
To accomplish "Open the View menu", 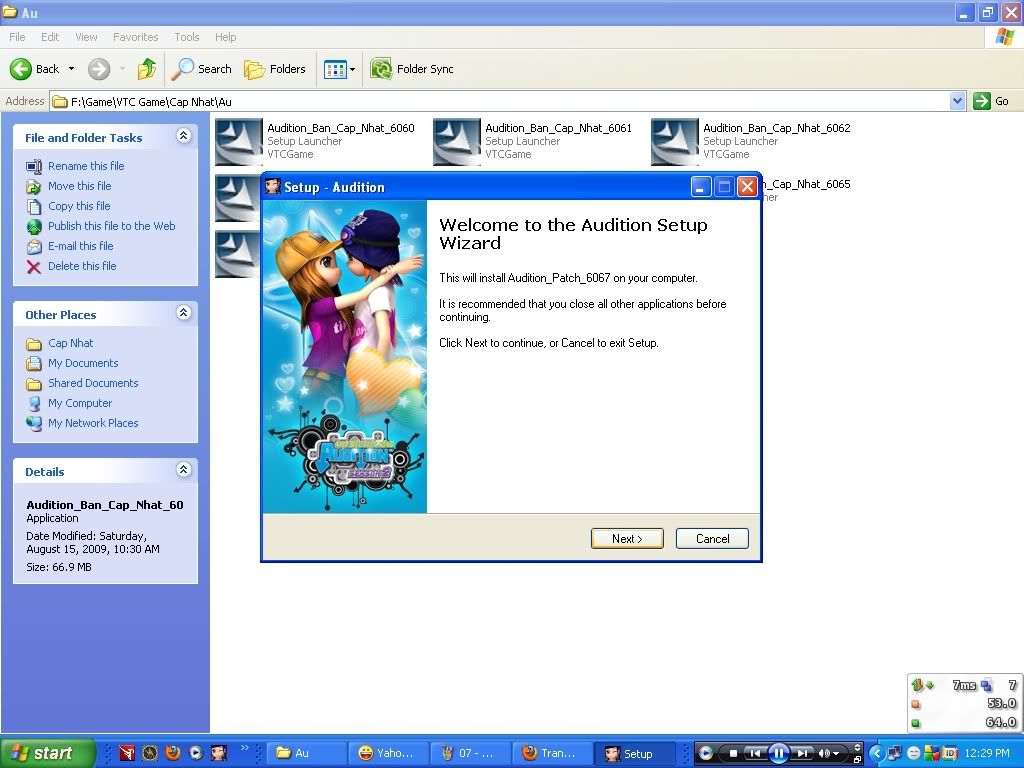I will [86, 37].
